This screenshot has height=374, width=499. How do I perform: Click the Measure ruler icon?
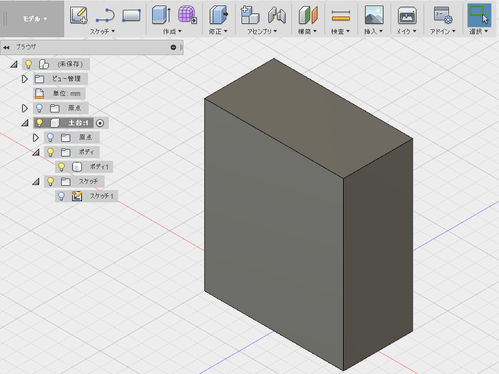tap(341, 16)
